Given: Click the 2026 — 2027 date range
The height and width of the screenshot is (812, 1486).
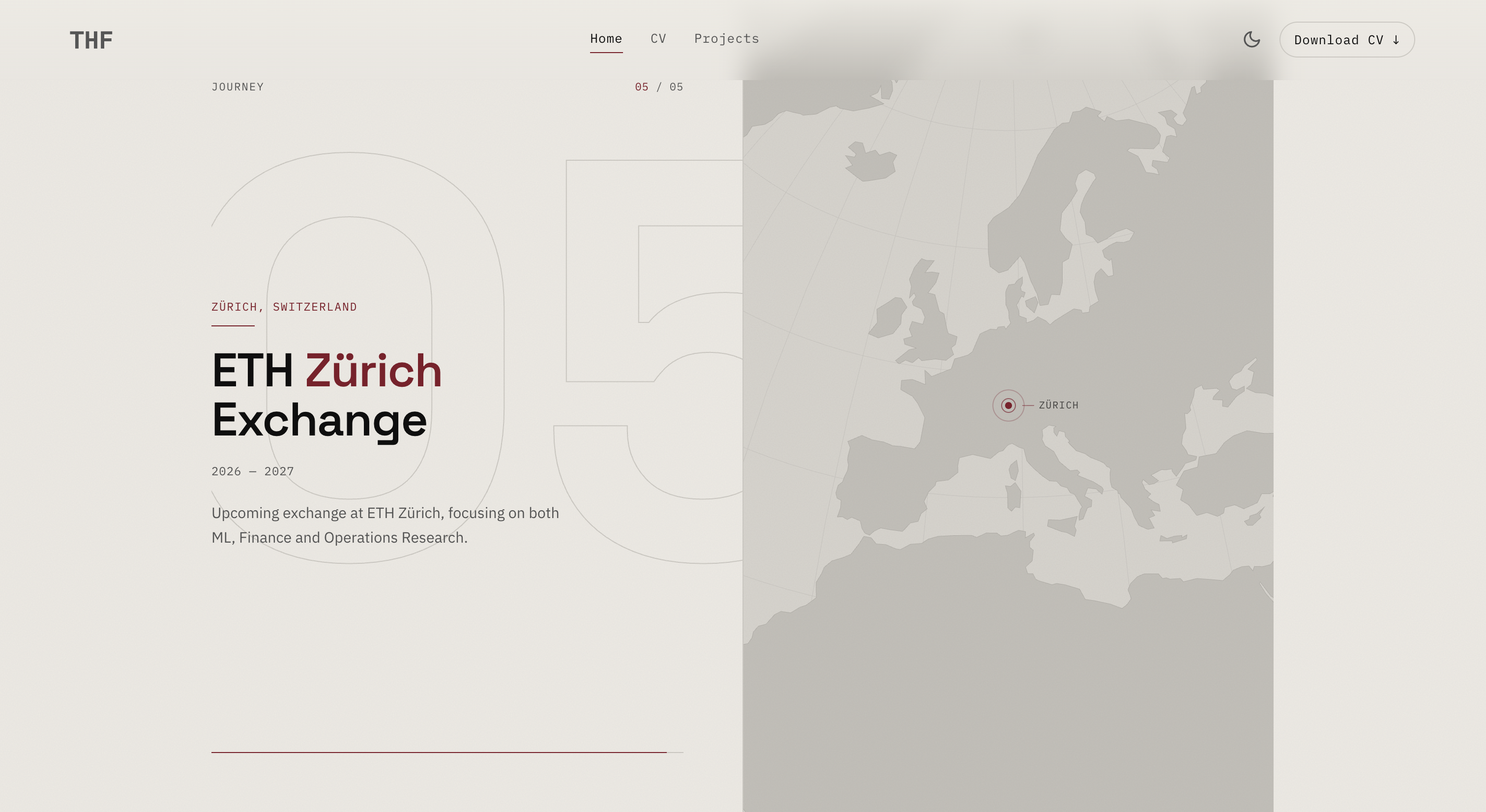Looking at the screenshot, I should click(253, 471).
